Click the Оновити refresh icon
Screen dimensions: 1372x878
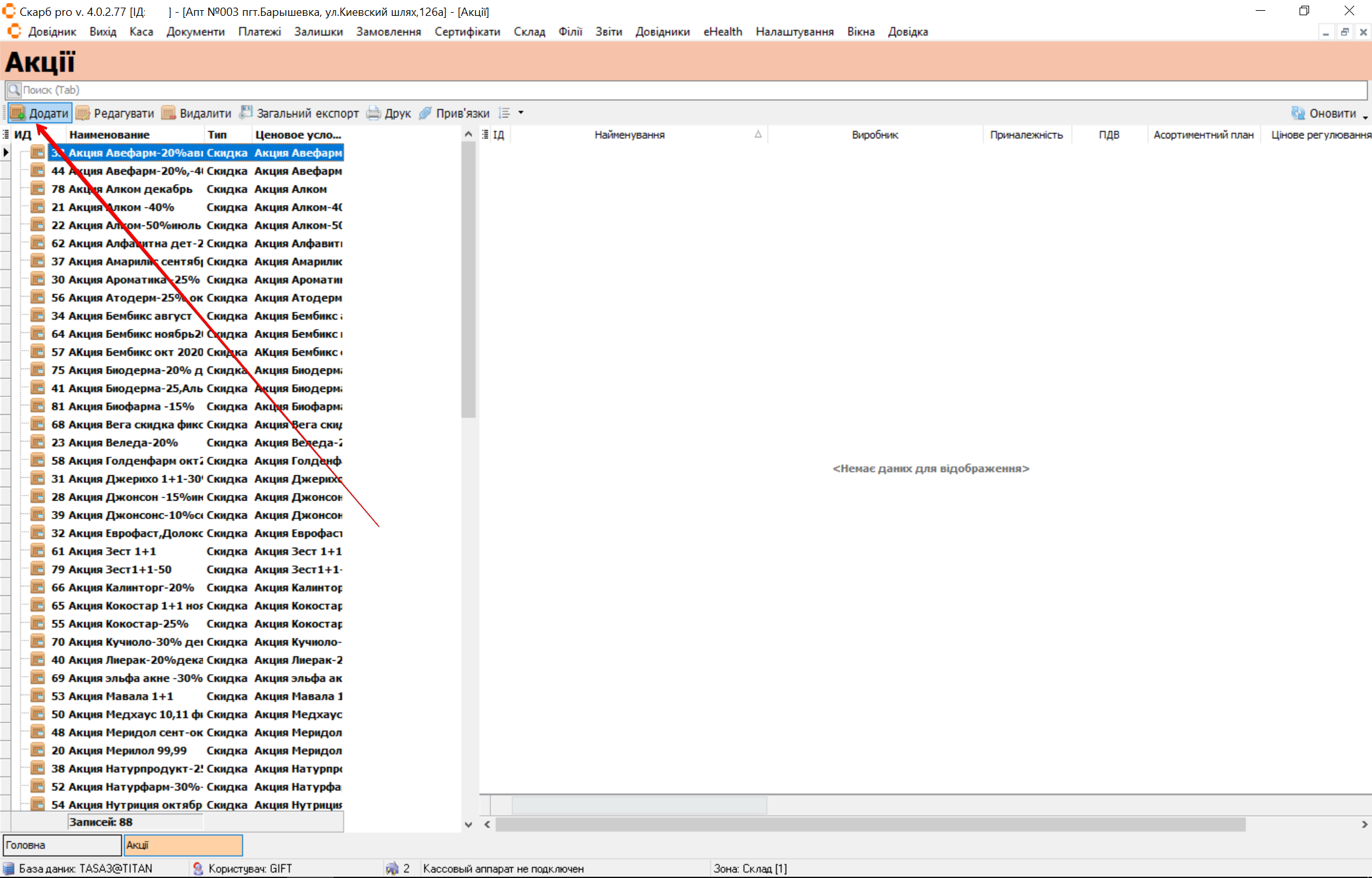[1298, 113]
